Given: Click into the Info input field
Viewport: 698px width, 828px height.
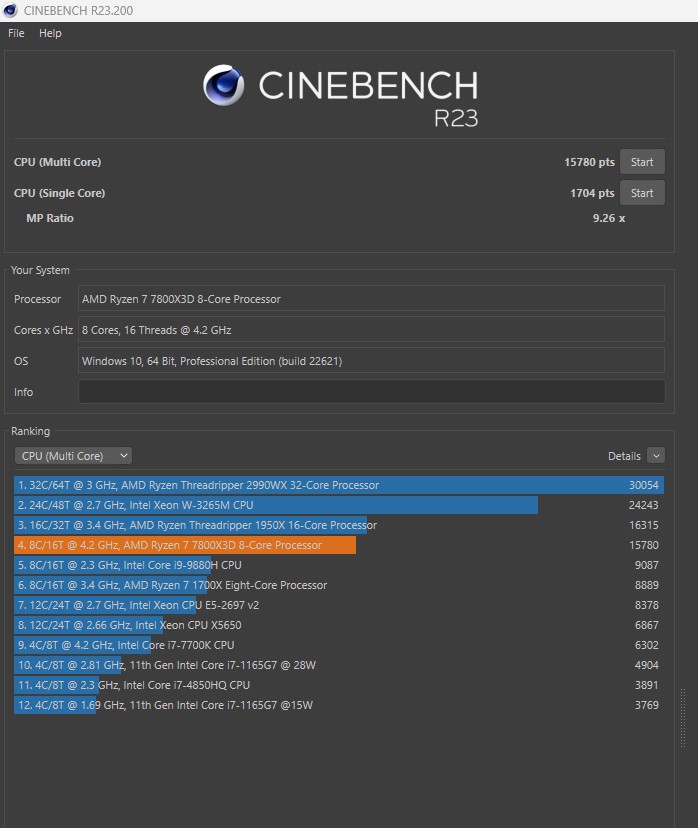Looking at the screenshot, I should [x=372, y=392].
